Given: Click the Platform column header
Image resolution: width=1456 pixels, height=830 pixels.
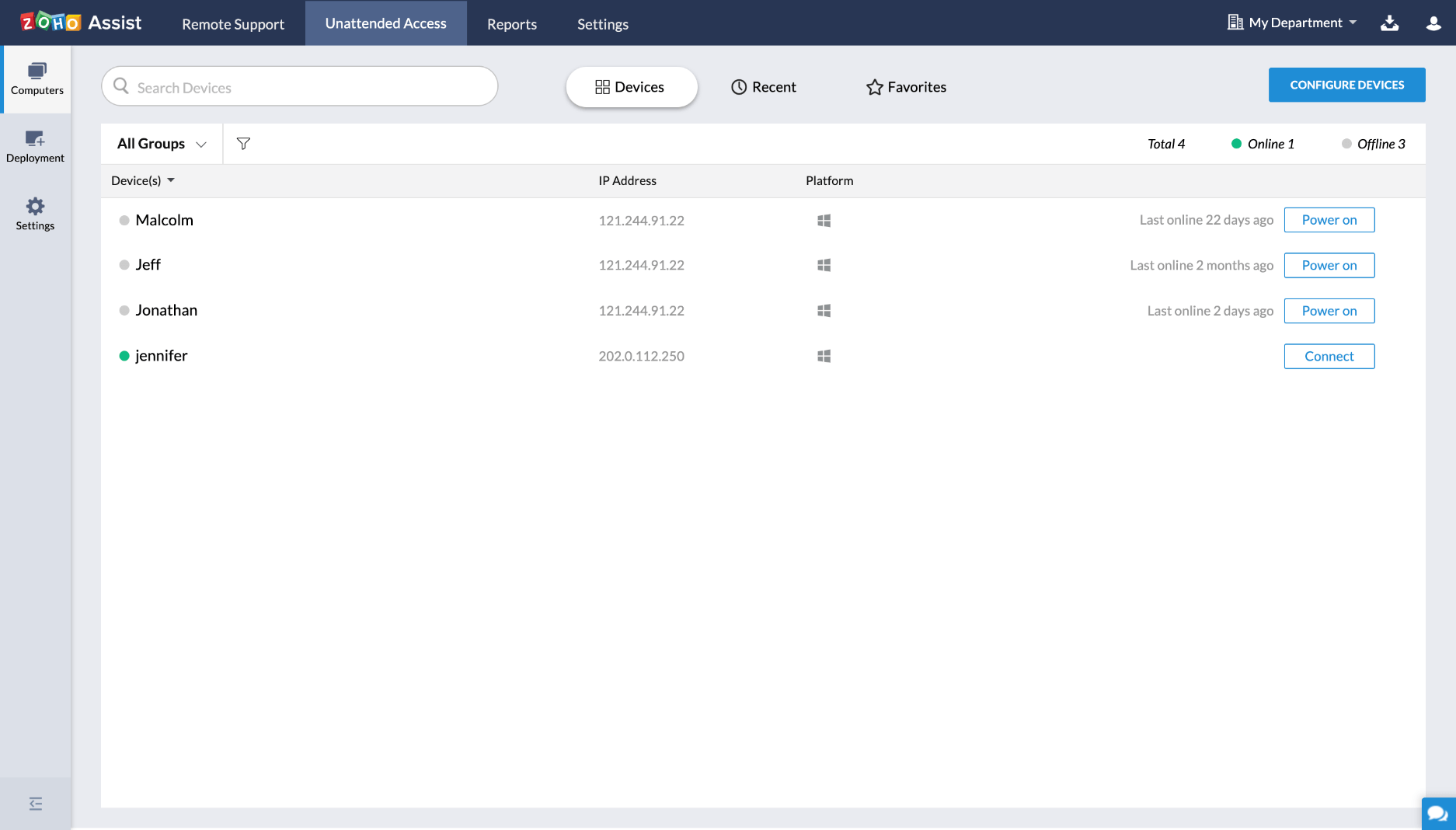Looking at the screenshot, I should (x=829, y=180).
